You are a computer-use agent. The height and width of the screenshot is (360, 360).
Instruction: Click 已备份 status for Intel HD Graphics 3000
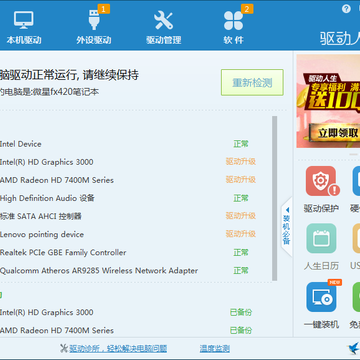(241, 312)
